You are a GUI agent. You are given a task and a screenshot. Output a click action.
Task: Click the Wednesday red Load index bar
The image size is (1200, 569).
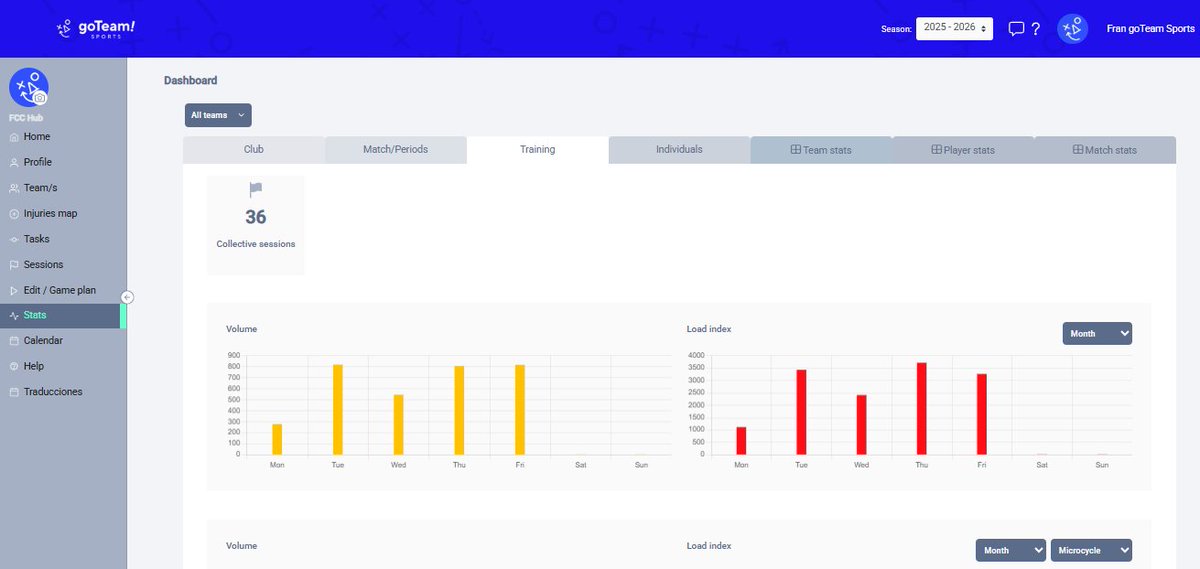click(861, 425)
